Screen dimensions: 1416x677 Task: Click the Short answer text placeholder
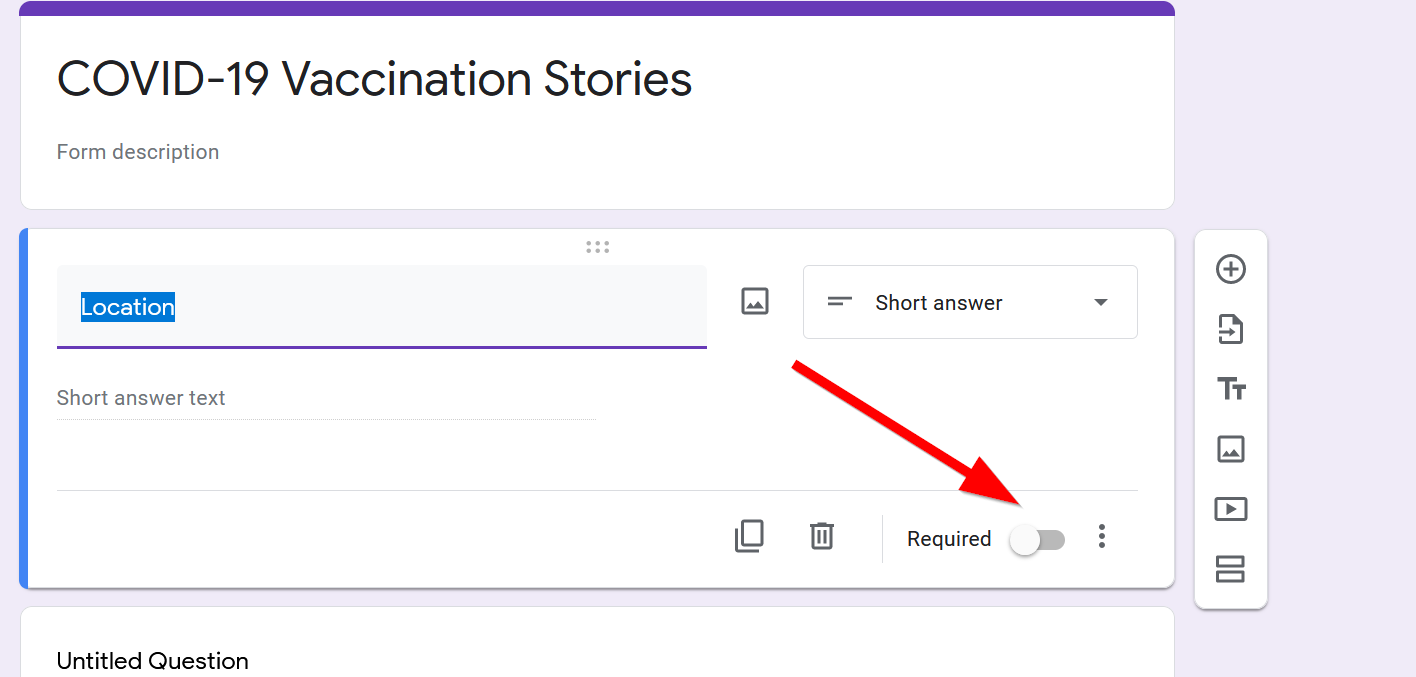coord(141,398)
